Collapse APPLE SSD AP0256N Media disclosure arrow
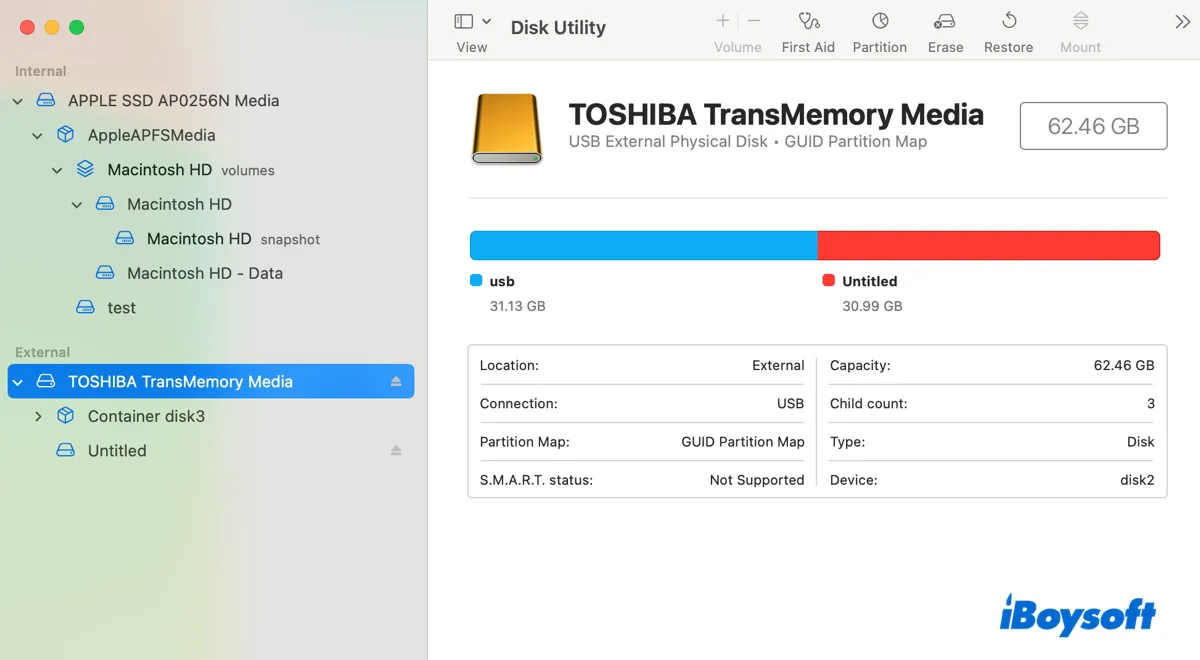 (17, 101)
